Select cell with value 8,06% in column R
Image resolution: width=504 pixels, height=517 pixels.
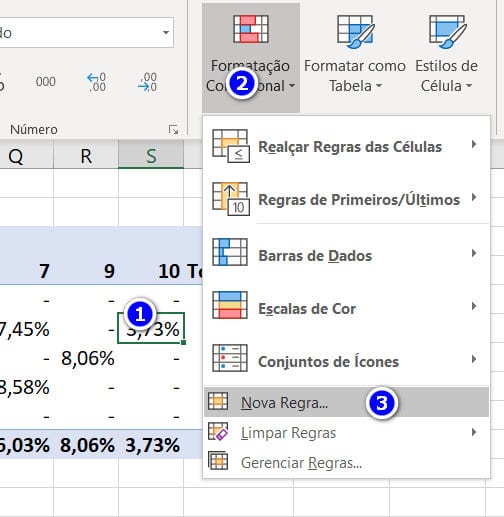pyautogui.click(x=86, y=358)
